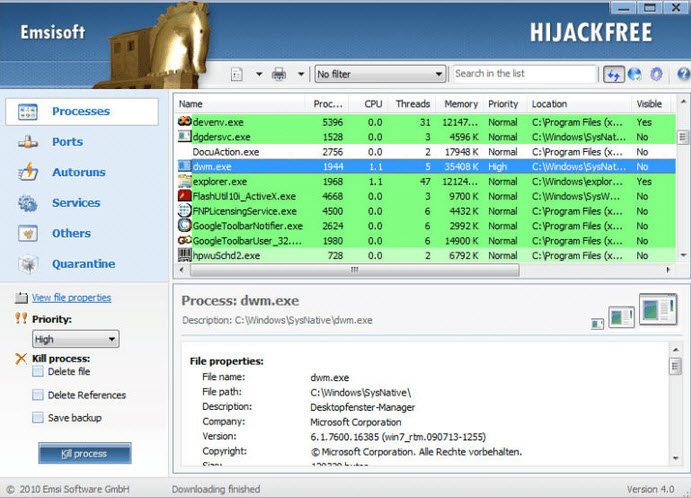
Task: Select the hpwuSchd2.exe process row
Action: click(x=426, y=256)
